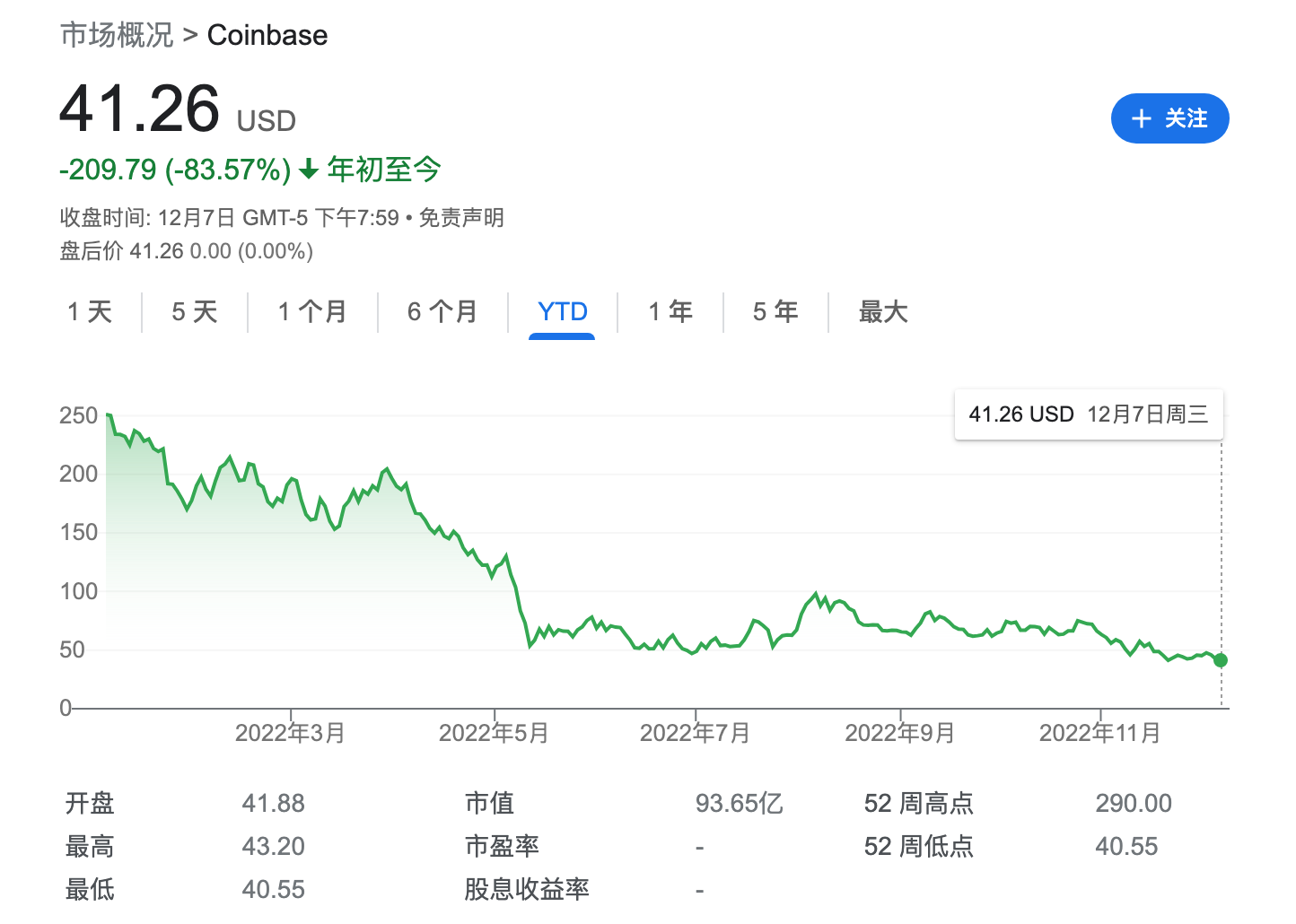Click the green endpoint dot on chart

pos(1220,660)
